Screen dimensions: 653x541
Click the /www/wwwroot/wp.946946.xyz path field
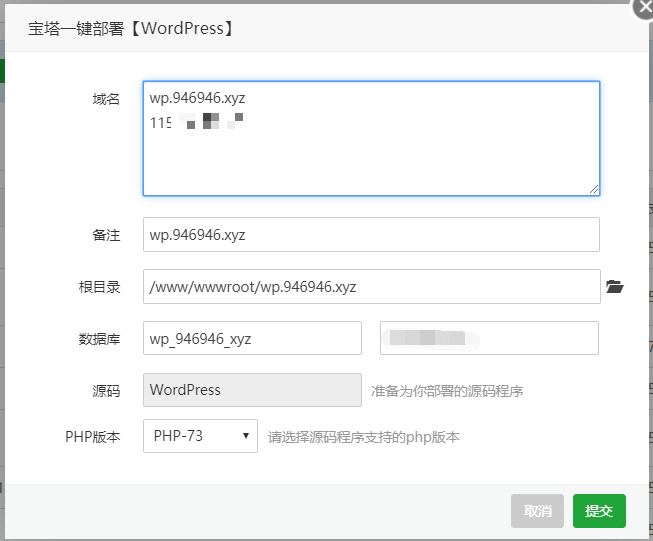[x=371, y=287]
